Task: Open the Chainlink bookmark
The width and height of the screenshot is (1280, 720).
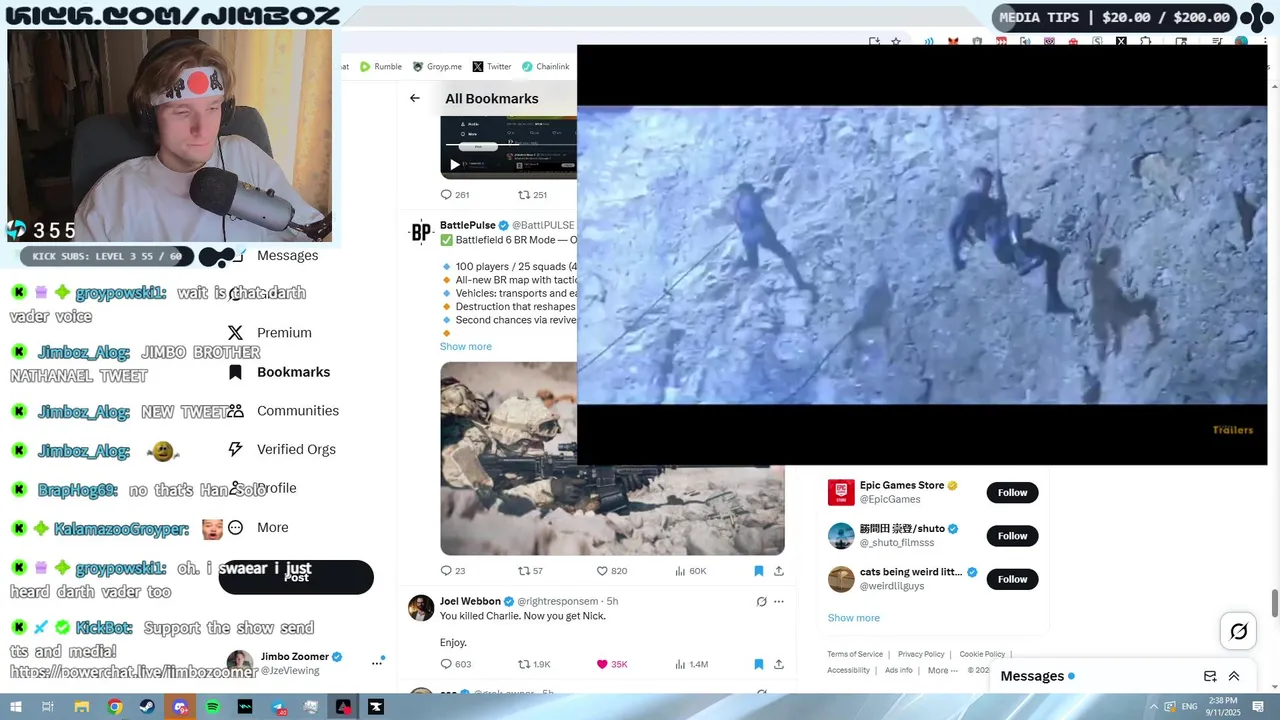Action: [x=546, y=67]
